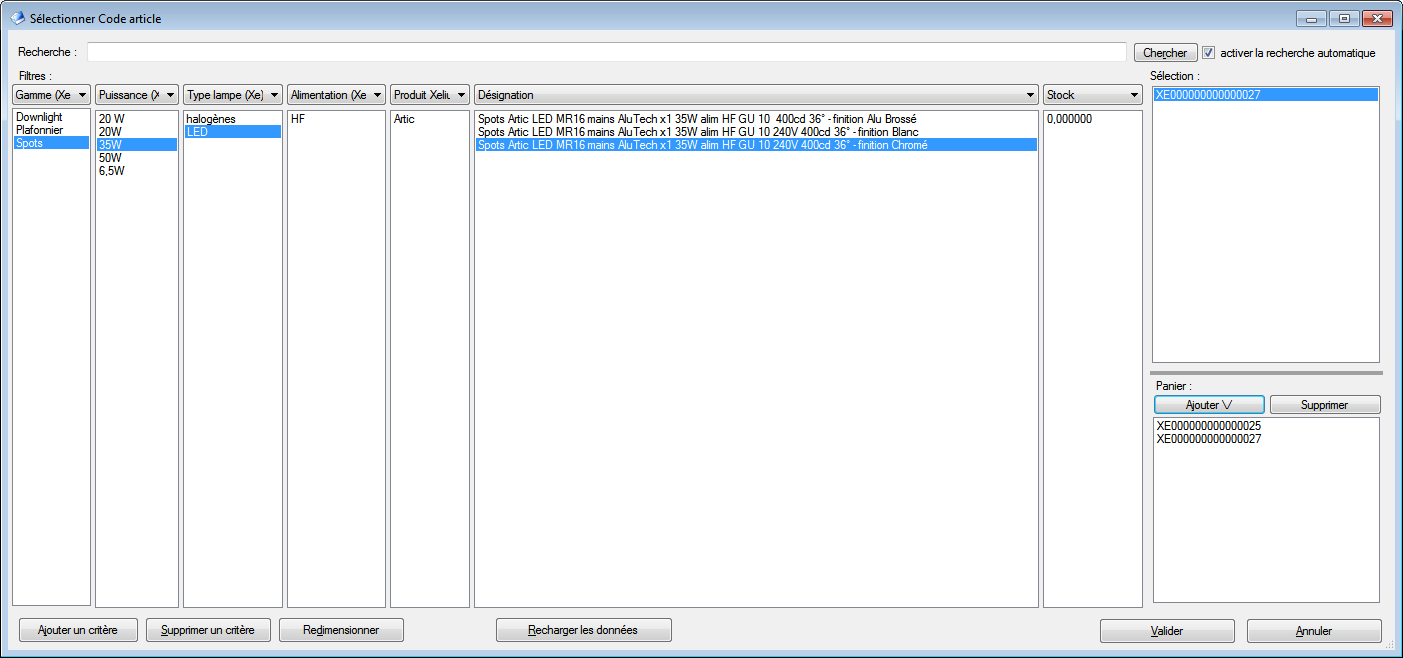Select '20 W' power entry with a space
The image size is (1403, 658).
137,119
